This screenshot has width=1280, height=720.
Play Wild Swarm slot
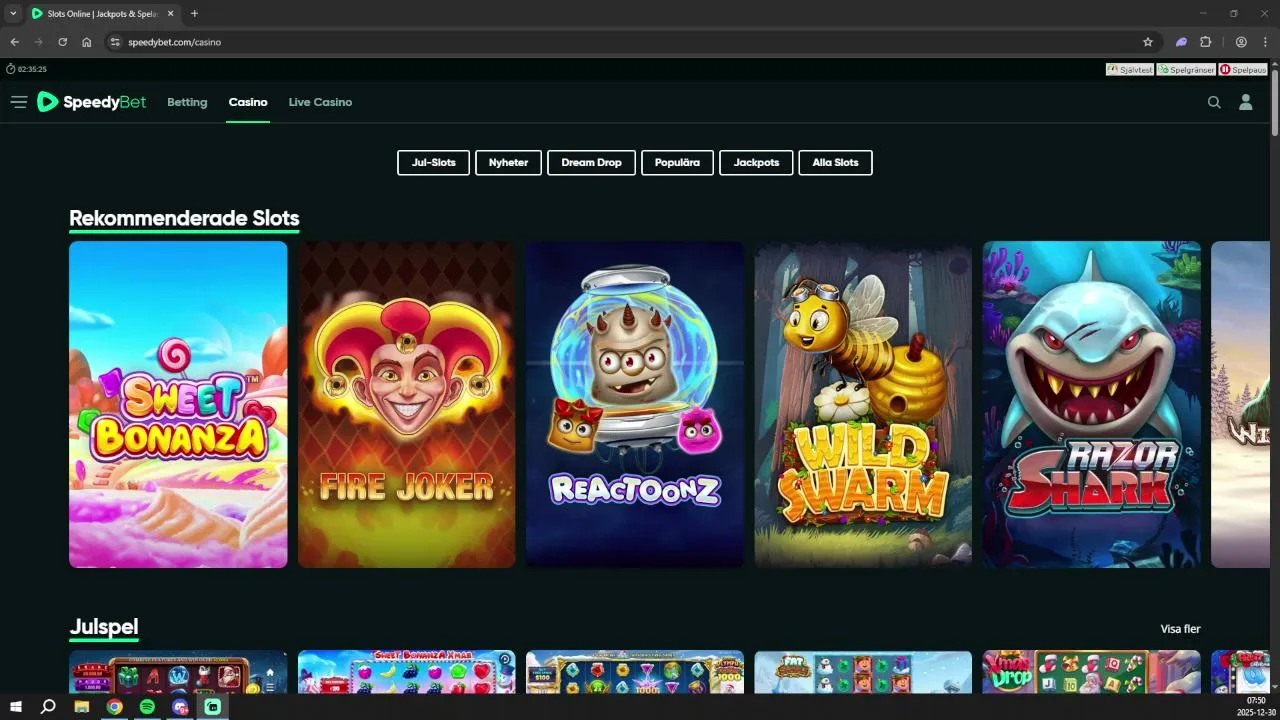point(863,404)
